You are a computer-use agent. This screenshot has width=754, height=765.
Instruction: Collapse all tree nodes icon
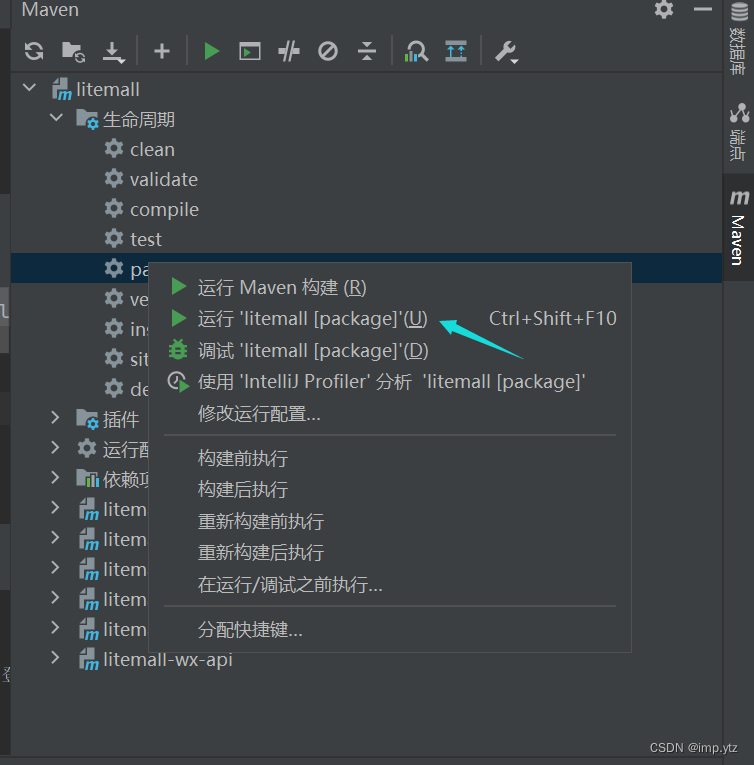(x=367, y=51)
